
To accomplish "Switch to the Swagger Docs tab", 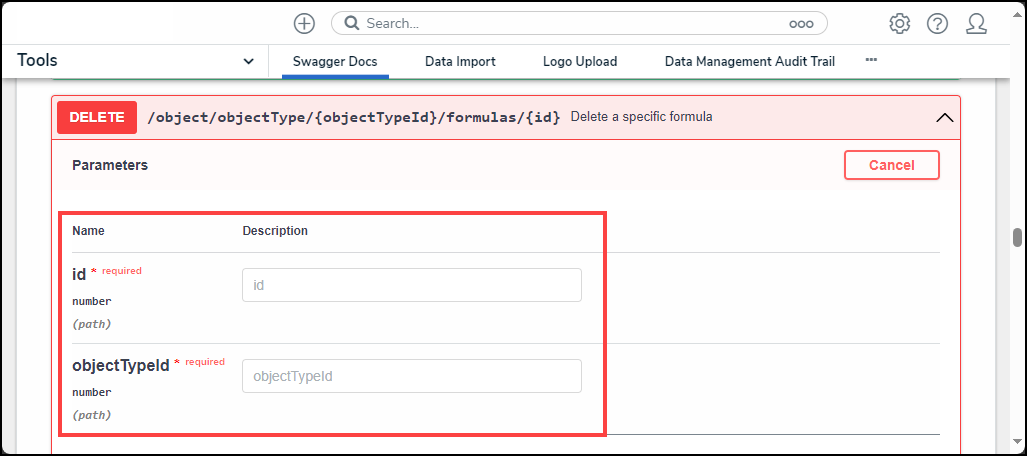I will click(335, 61).
